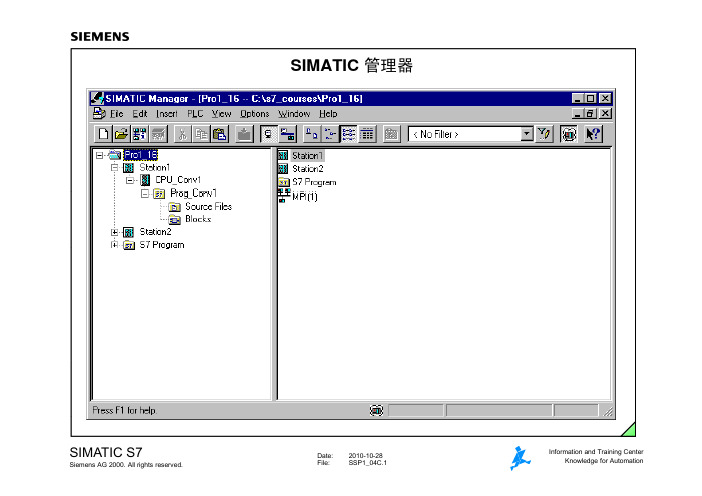Expand the Station2 tree node
This screenshot has width=702, height=496.
(115, 232)
